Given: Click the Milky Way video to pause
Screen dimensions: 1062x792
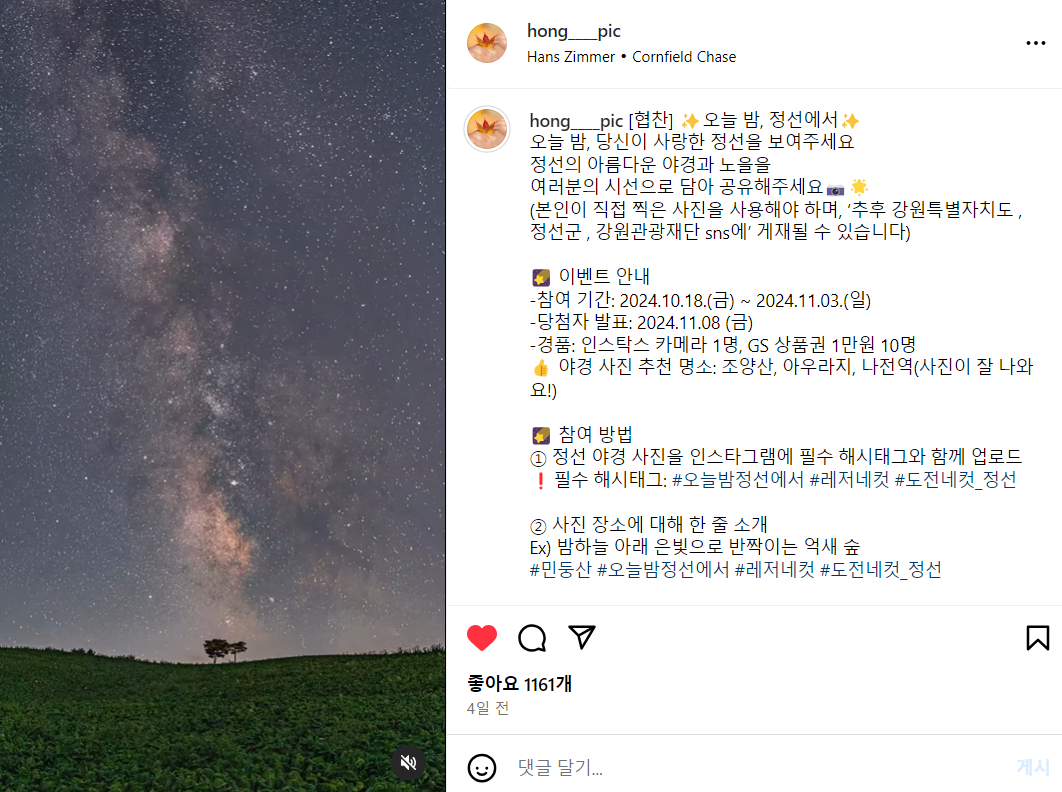Looking at the screenshot, I should tap(223, 396).
